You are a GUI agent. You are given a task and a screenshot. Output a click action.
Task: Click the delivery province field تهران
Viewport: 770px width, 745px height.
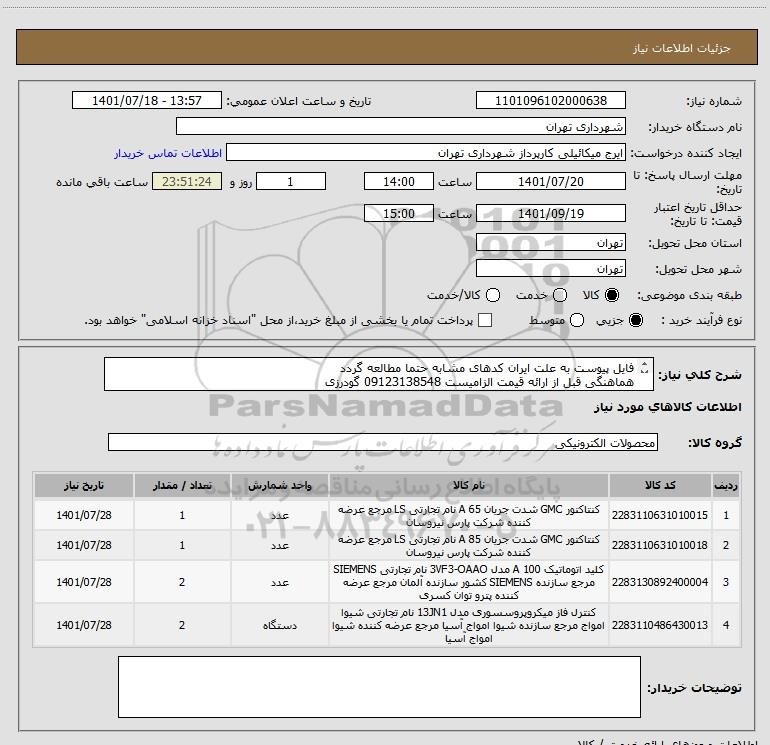(550, 242)
